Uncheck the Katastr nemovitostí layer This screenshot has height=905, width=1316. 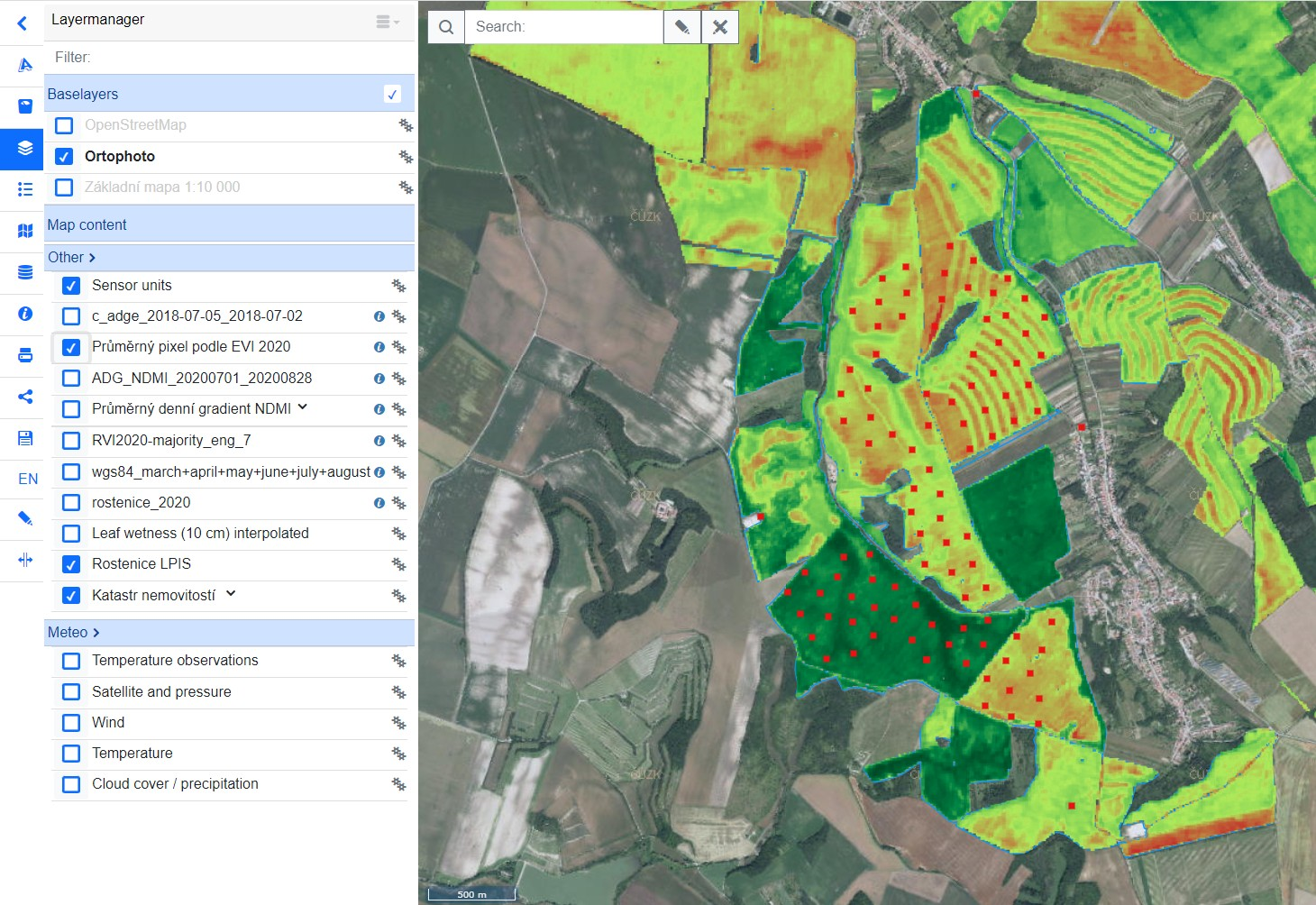[71, 596]
